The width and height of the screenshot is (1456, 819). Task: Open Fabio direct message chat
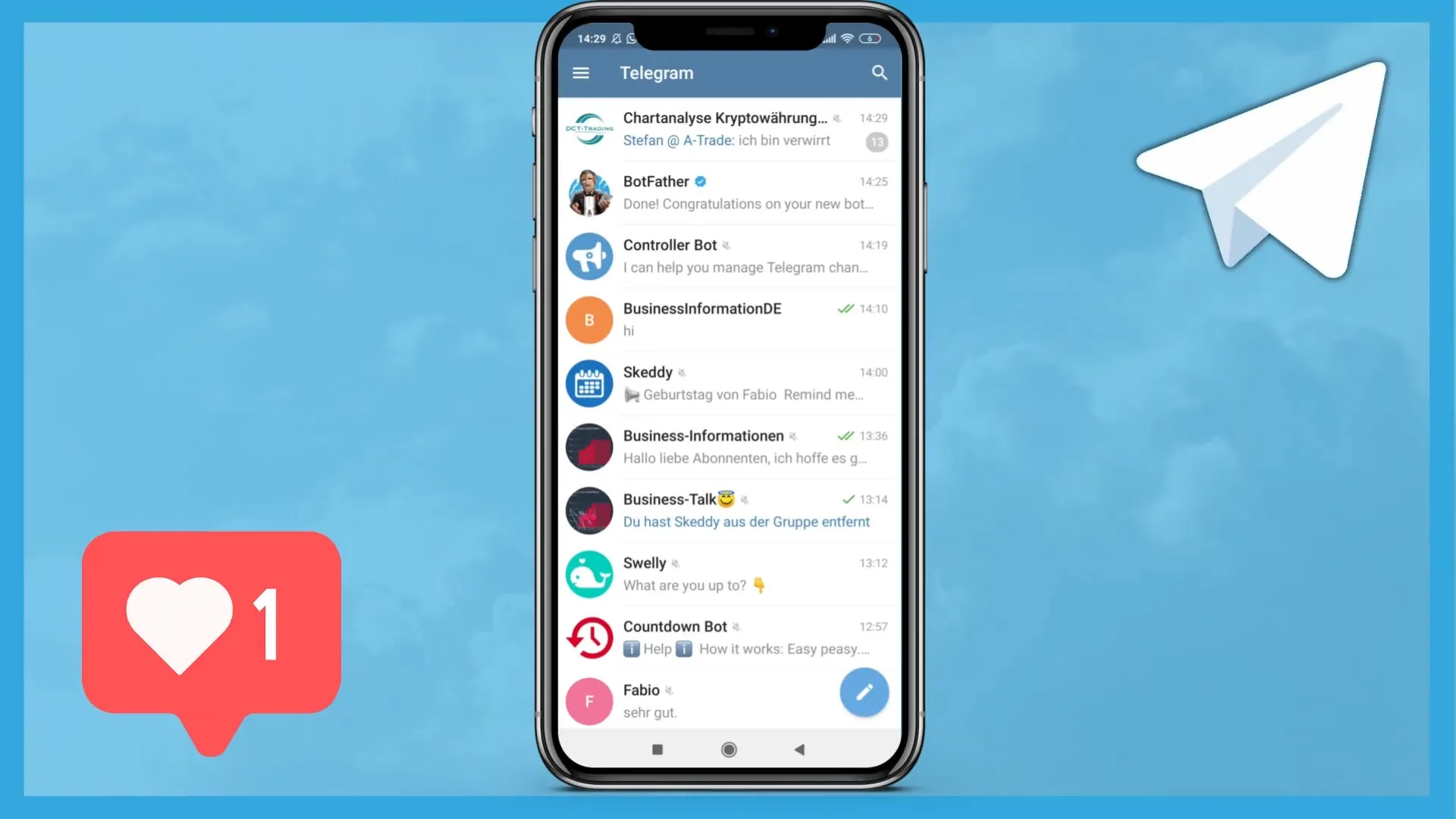[x=727, y=700]
